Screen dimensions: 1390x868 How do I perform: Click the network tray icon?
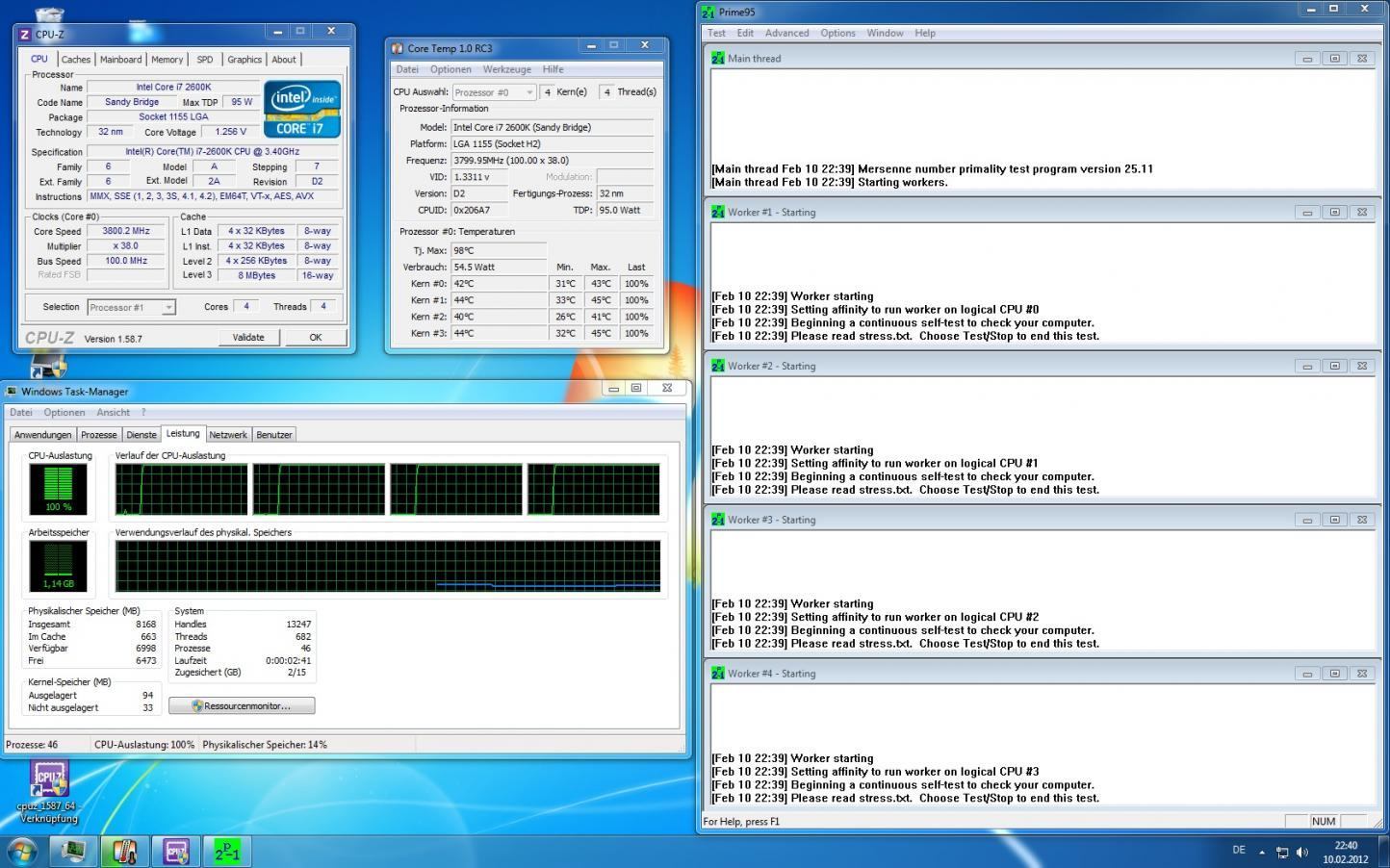tap(1282, 852)
